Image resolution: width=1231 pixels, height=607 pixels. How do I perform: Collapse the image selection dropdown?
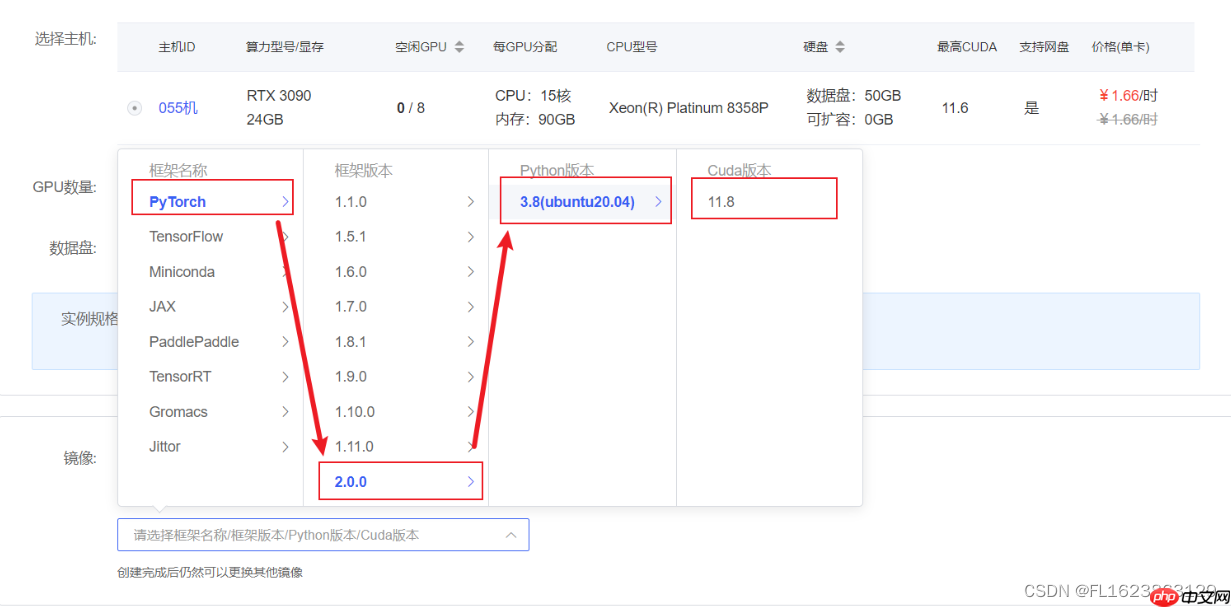[511, 534]
